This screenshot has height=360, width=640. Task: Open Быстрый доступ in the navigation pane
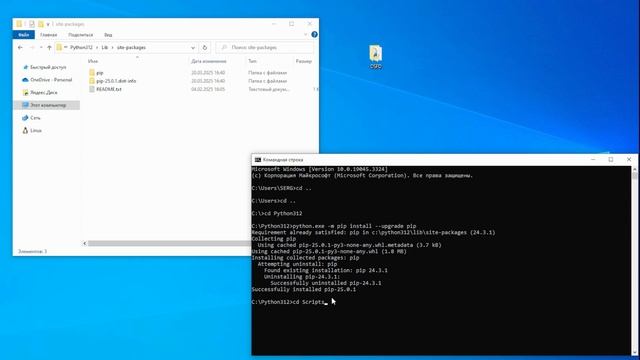tap(48, 67)
